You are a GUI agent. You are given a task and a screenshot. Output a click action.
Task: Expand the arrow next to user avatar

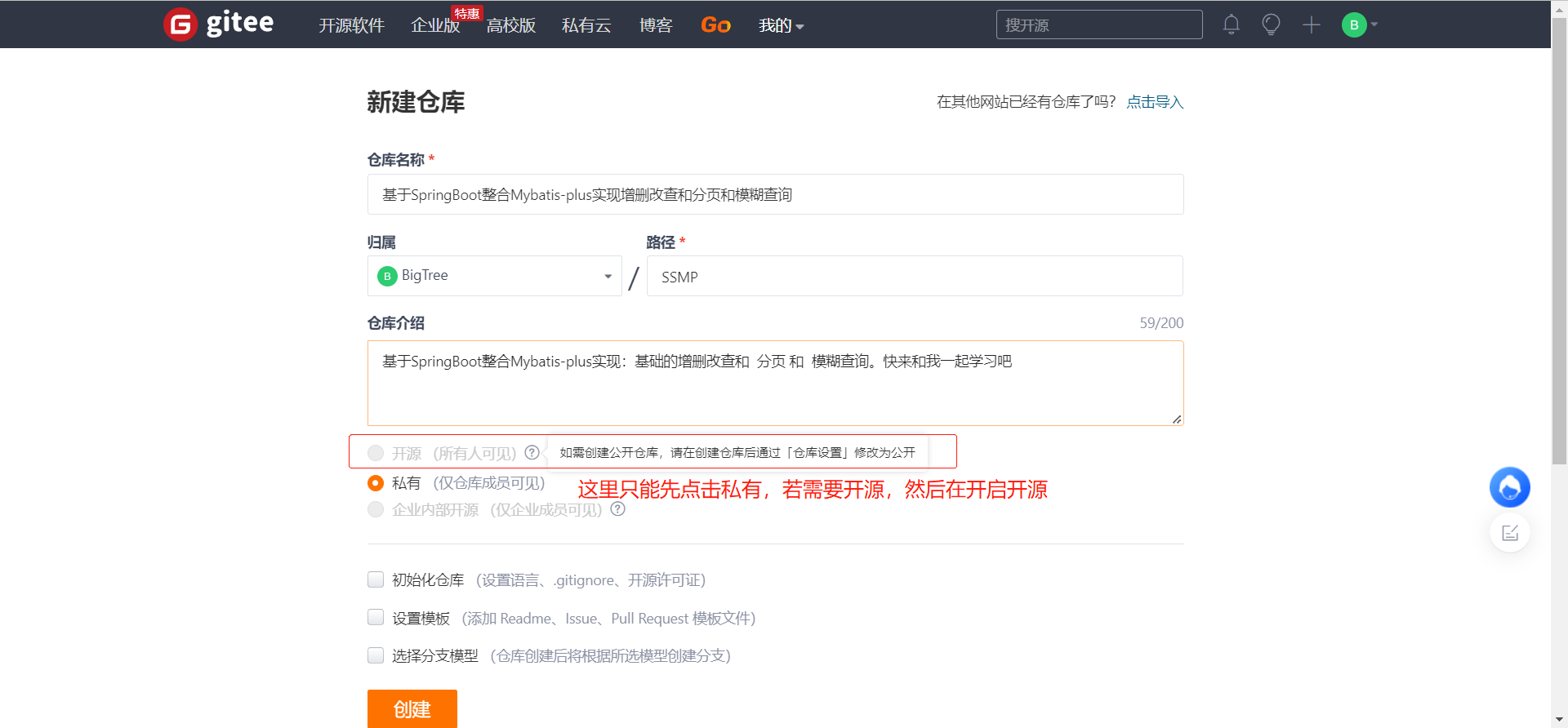(x=1374, y=24)
